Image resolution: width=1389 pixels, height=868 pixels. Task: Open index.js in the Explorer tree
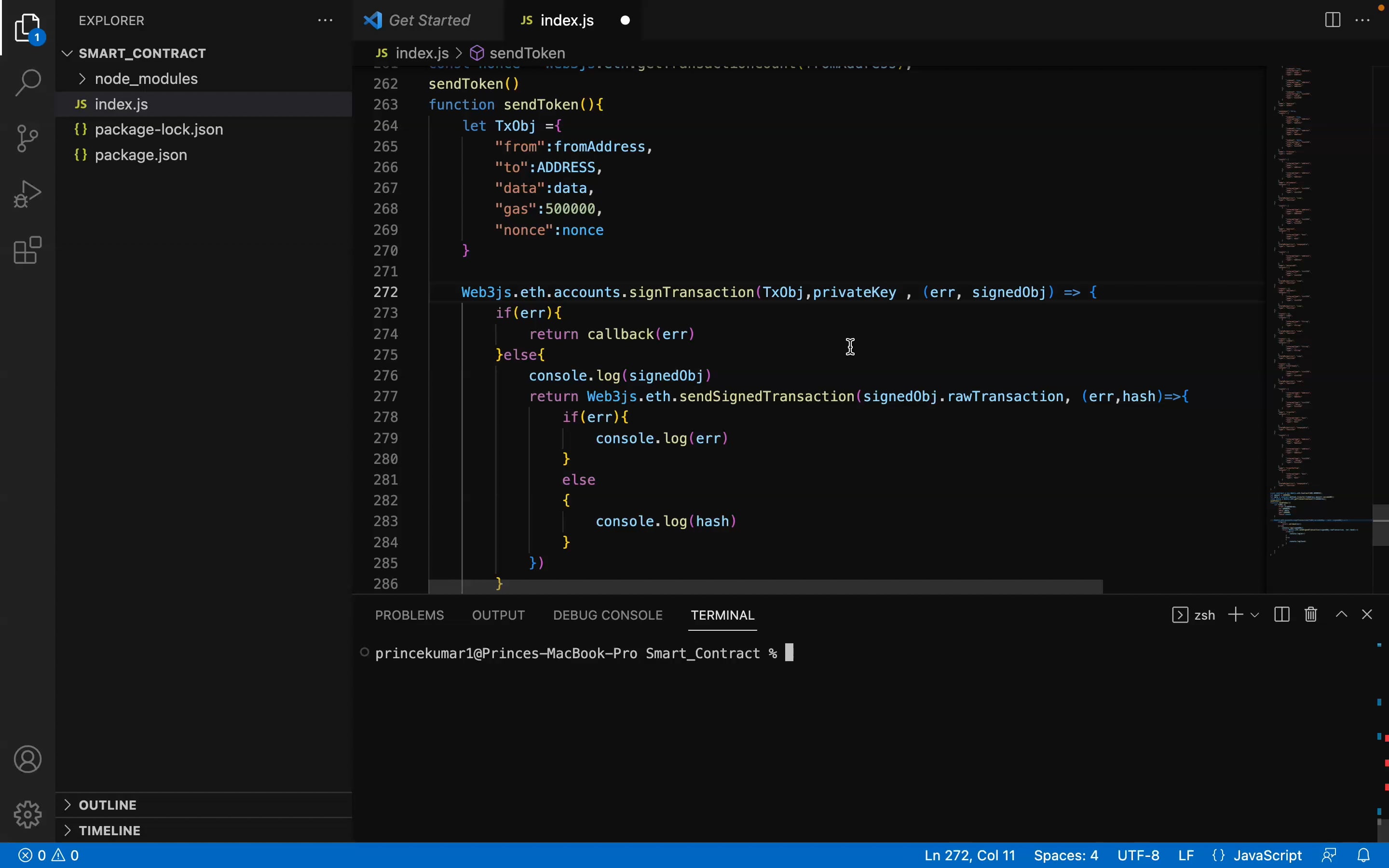tap(203, 104)
